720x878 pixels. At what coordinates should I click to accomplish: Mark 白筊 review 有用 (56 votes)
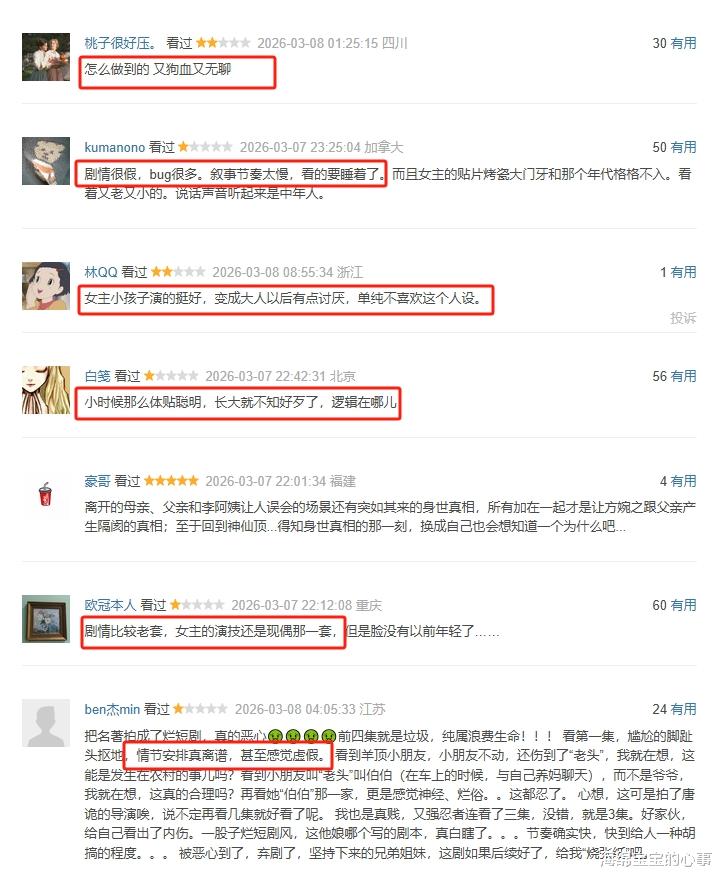tap(683, 376)
